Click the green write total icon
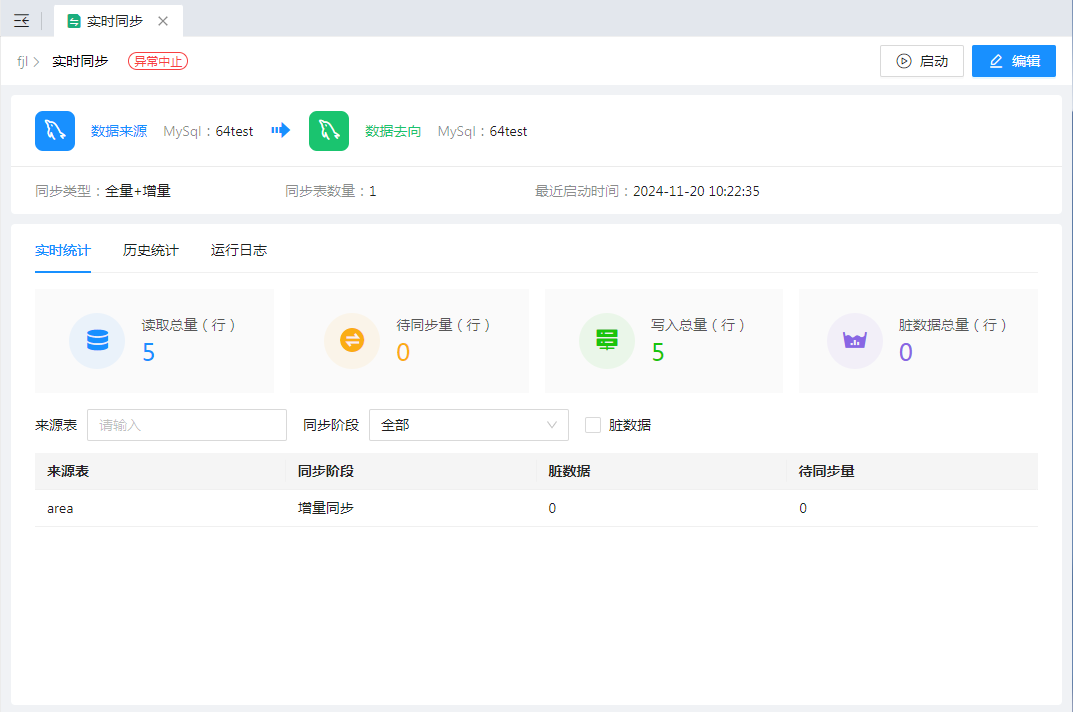Screen dimensions: 1073x712 click(x=607, y=340)
